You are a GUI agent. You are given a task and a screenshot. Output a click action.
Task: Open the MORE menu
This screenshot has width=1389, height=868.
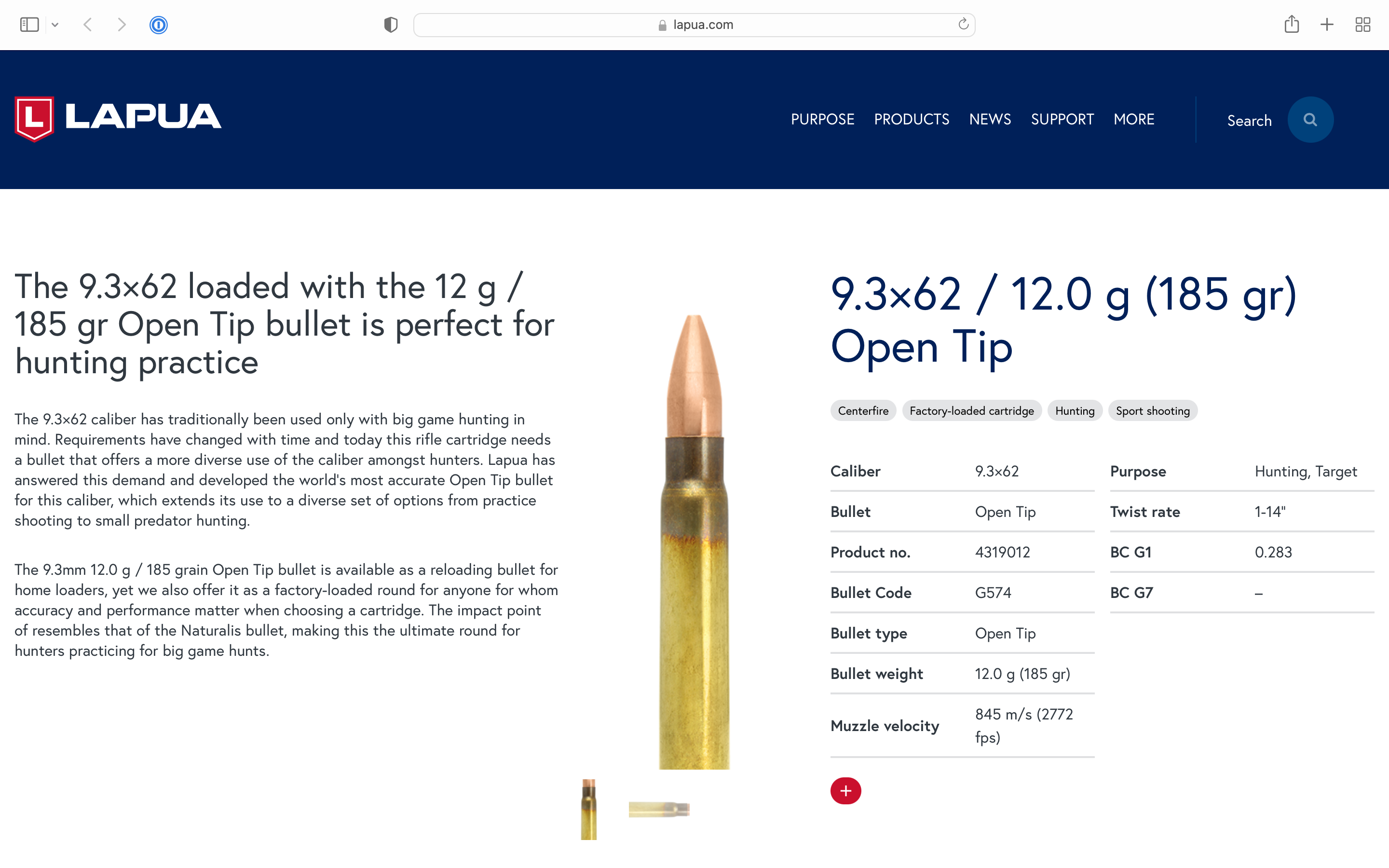tap(1133, 120)
